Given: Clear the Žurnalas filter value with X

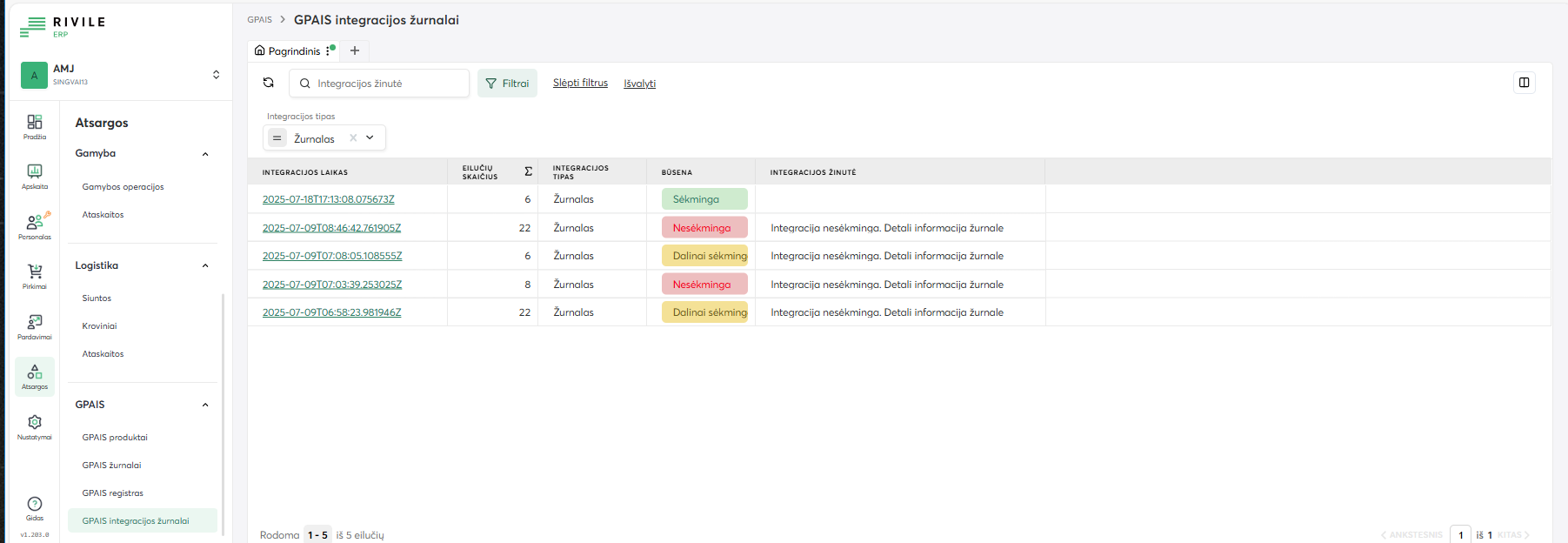Looking at the screenshot, I should coord(353,138).
